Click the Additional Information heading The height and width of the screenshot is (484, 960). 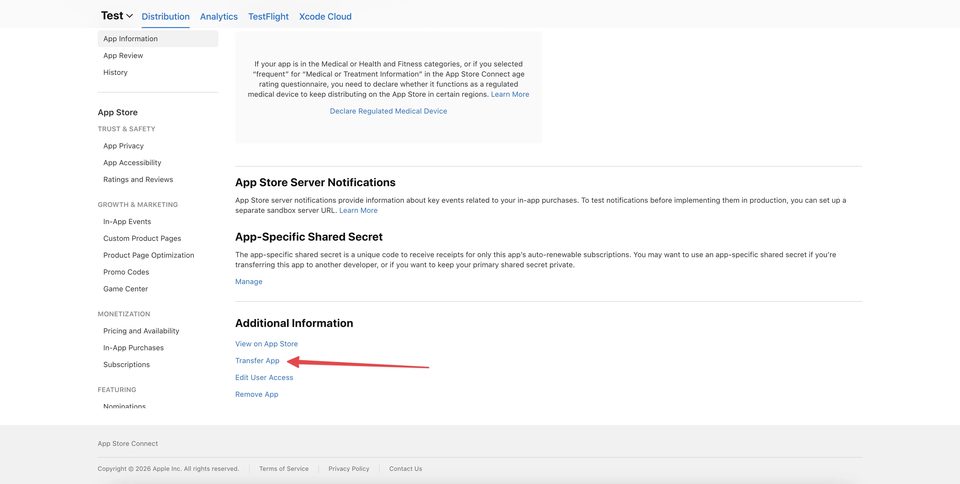[x=294, y=323]
